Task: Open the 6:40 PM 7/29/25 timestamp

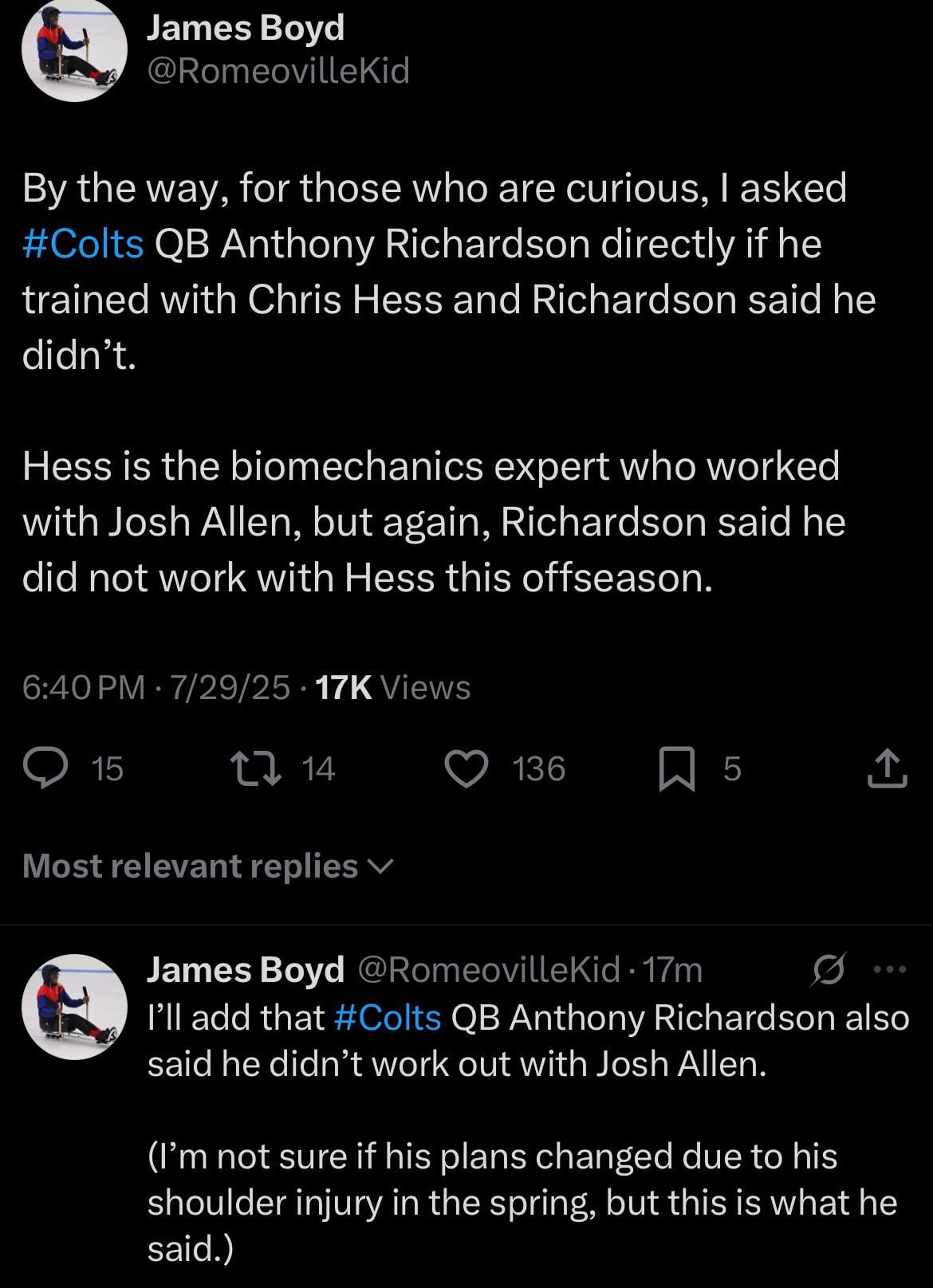Action: (156, 687)
